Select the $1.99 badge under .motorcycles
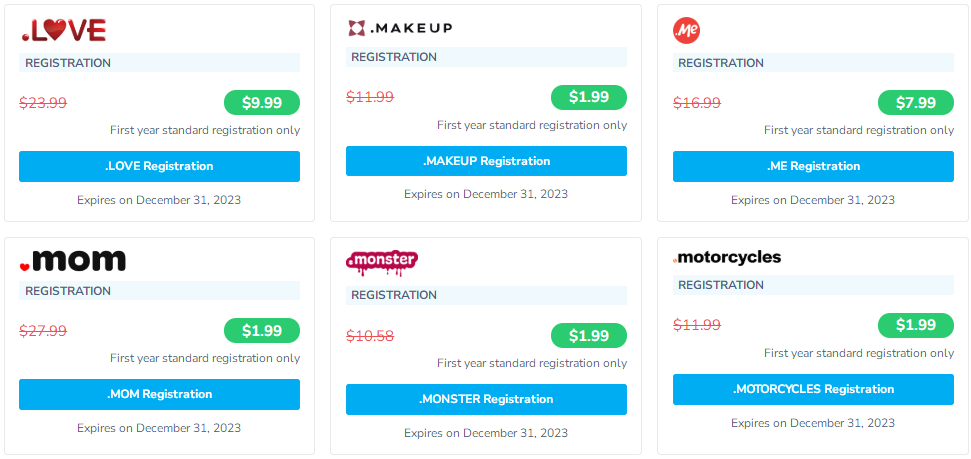971x459 pixels. pos(916,325)
